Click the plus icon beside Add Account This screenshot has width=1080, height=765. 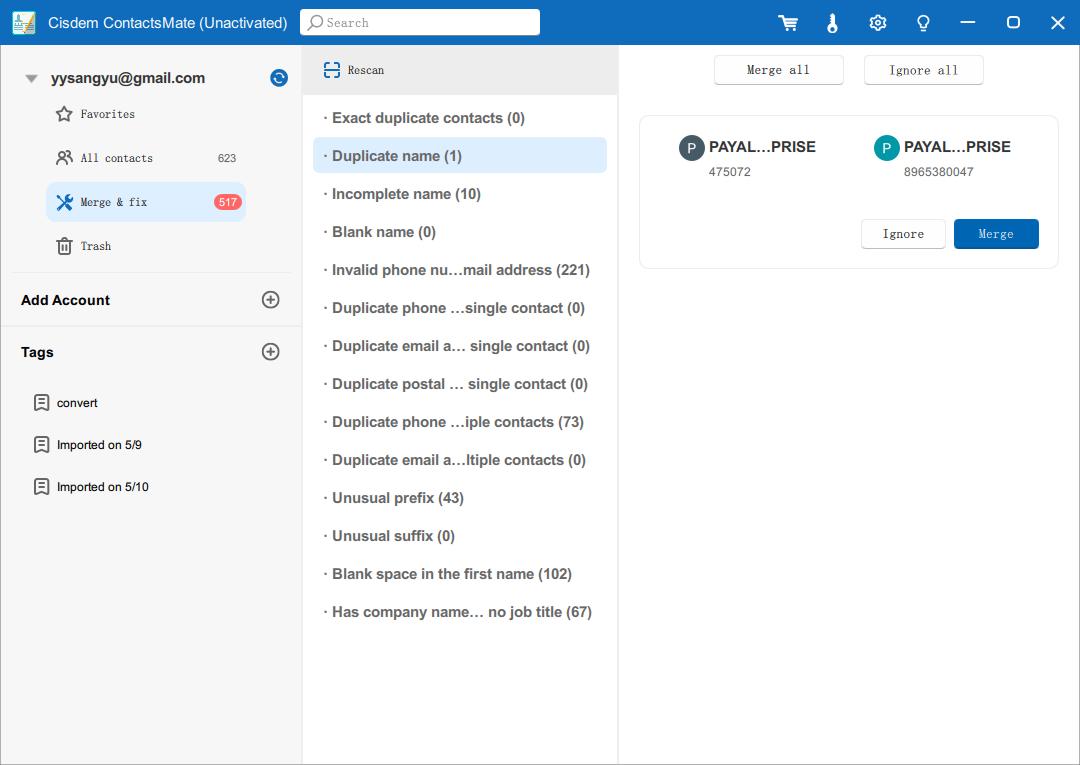click(x=270, y=300)
